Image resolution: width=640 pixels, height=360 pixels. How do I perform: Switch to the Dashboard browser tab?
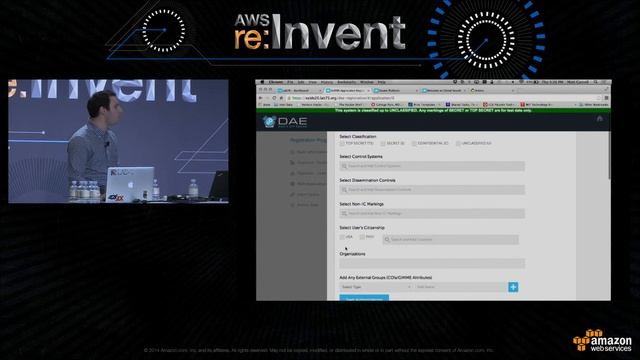click(x=299, y=90)
